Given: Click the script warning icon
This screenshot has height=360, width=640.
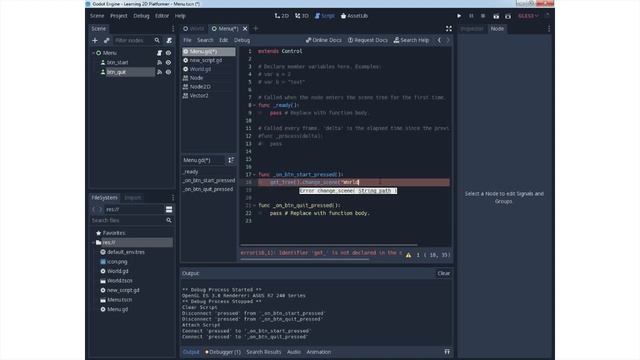Looking at the screenshot, I should tap(408, 255).
